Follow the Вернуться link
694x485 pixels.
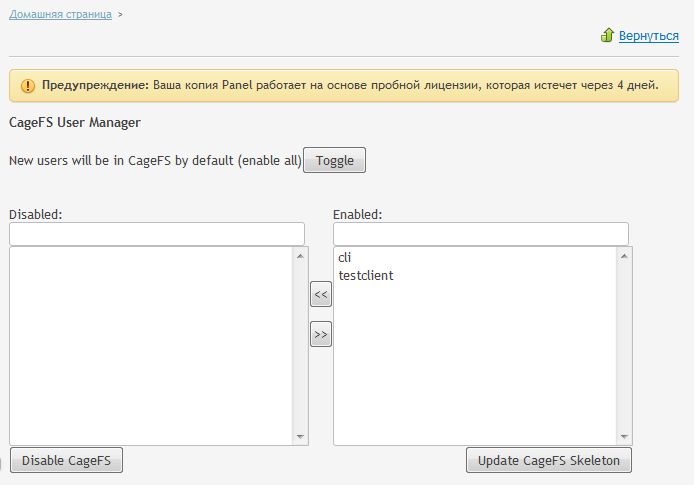(649, 36)
